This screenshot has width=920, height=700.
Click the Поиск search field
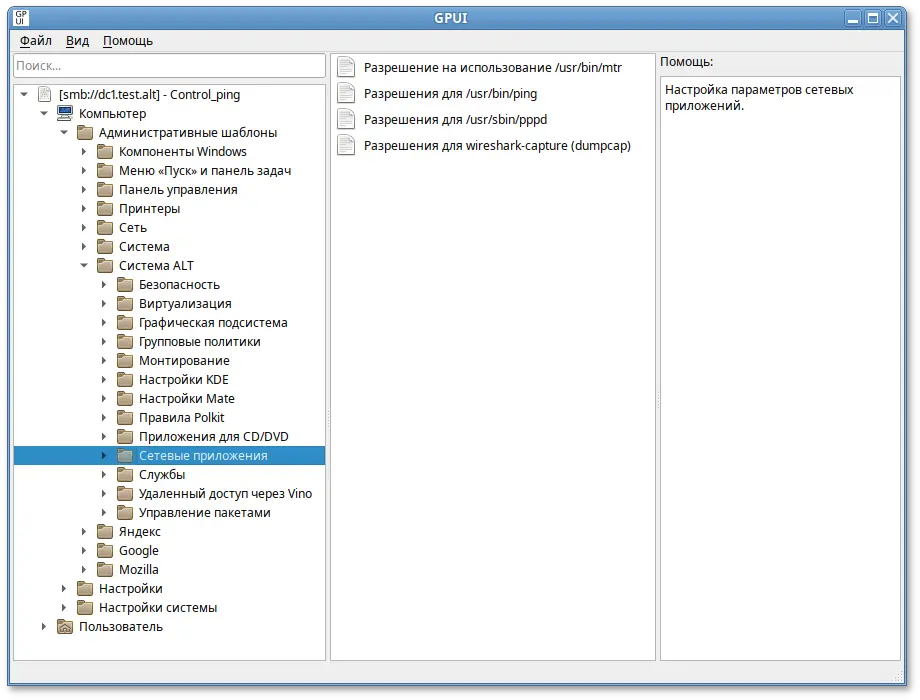coord(169,66)
